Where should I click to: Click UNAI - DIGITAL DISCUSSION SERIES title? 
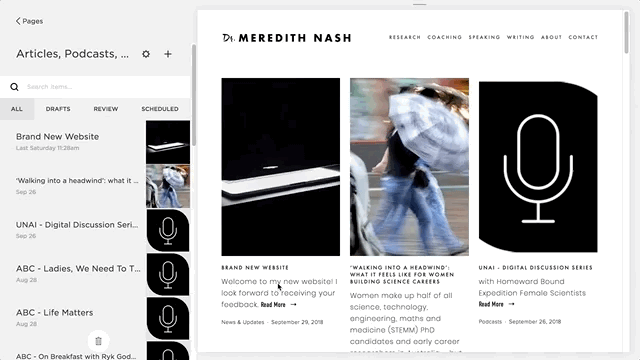[536, 268]
